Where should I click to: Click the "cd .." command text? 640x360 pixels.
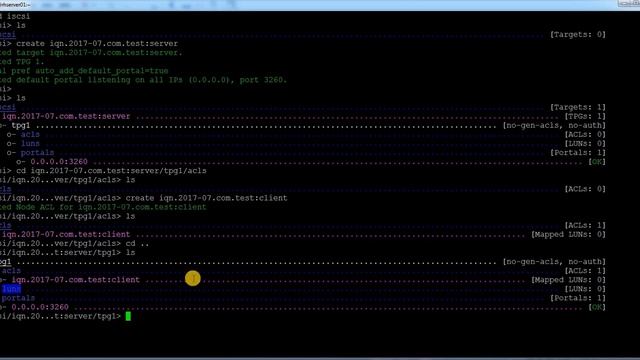(137, 243)
